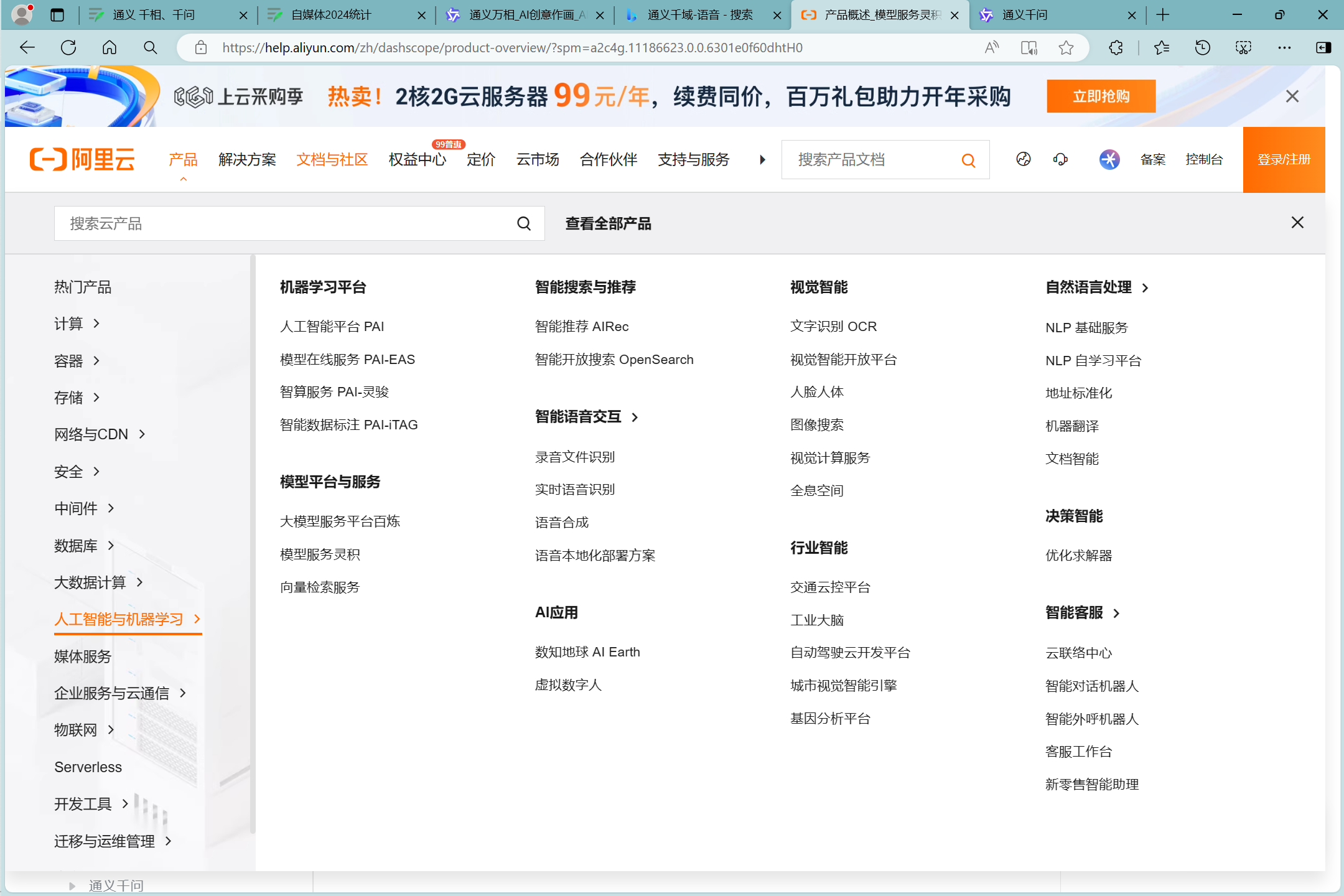Click the screenshot capture icon
The image size is (1344, 896).
click(x=1243, y=47)
